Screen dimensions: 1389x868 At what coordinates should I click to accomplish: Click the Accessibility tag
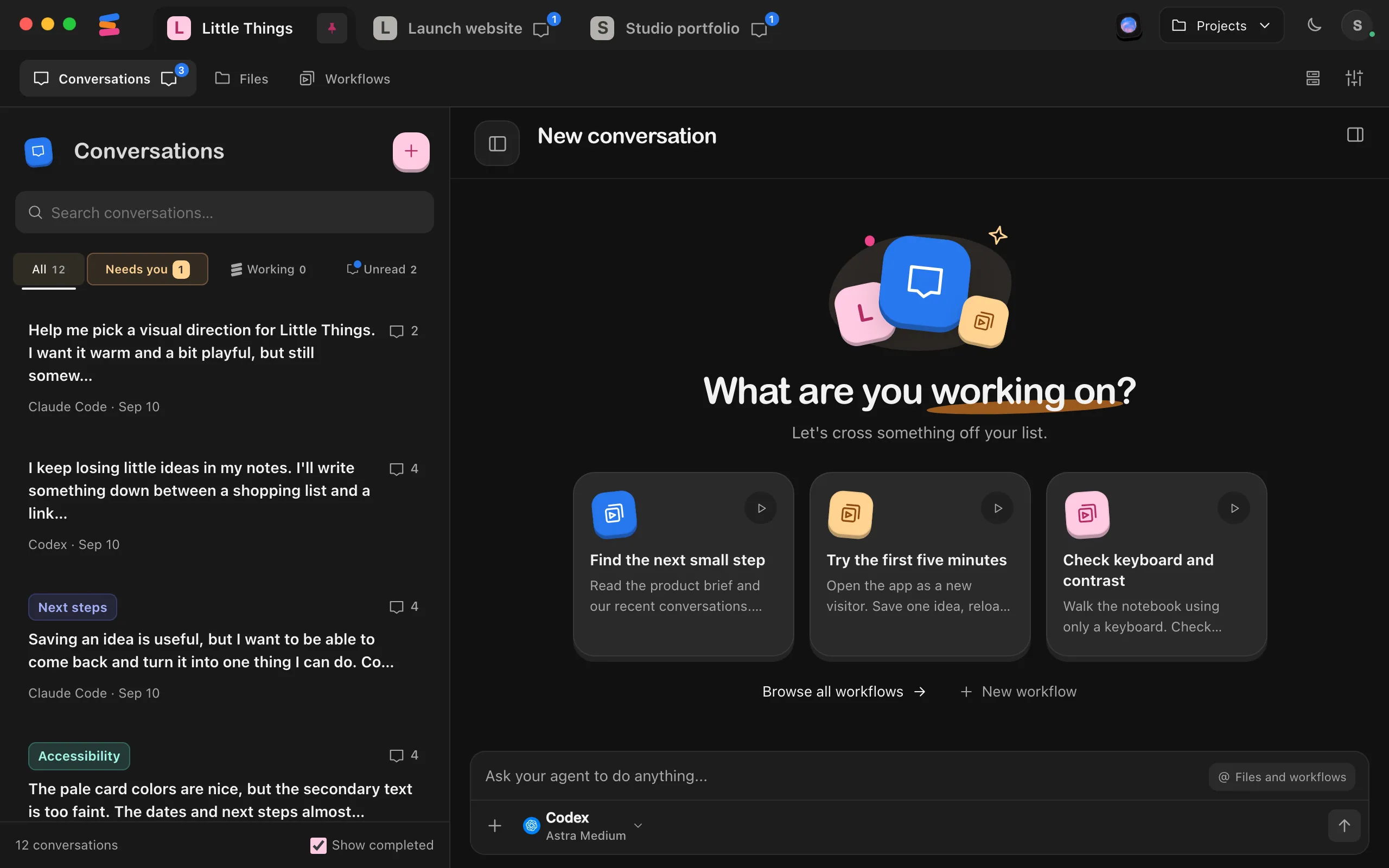tap(79, 756)
